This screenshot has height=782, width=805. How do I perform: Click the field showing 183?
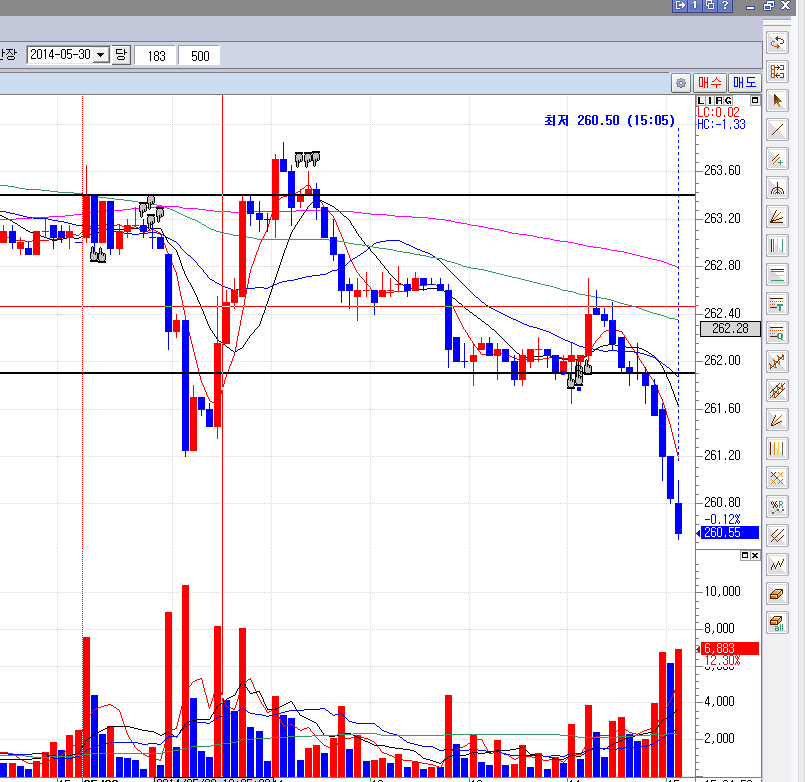click(156, 55)
